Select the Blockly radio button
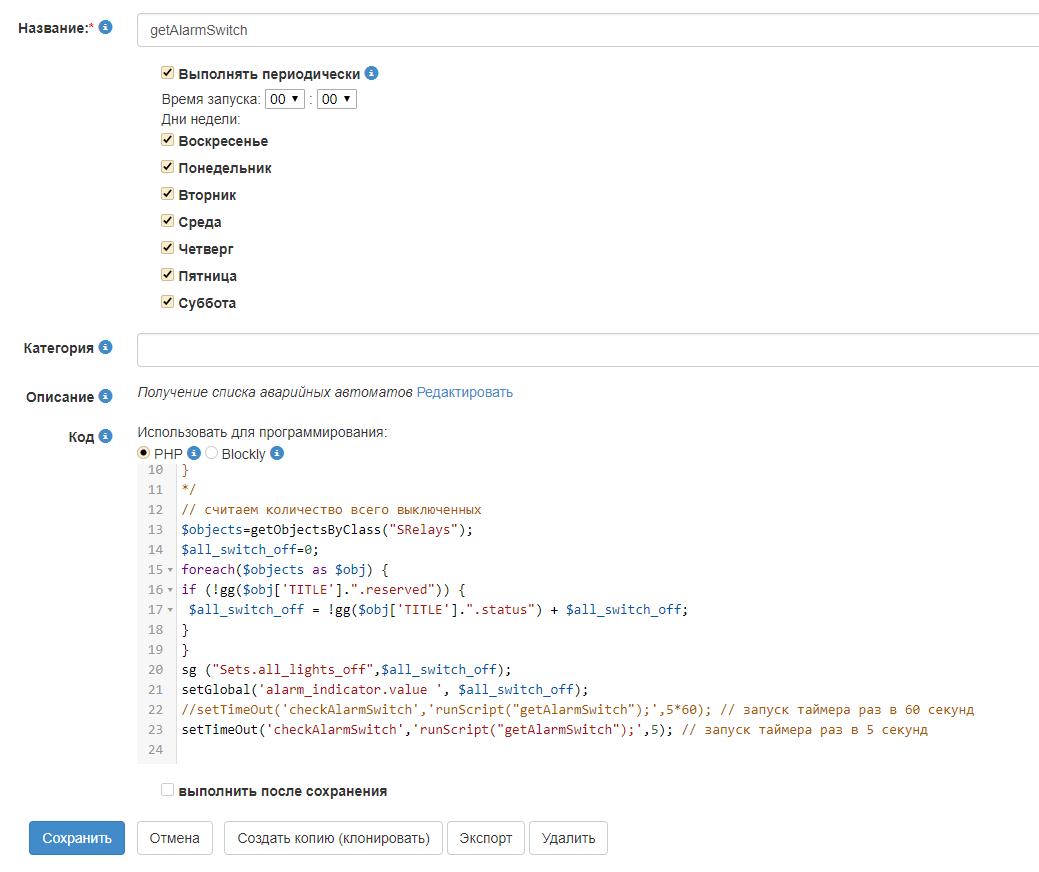1039x872 pixels. 212,453
